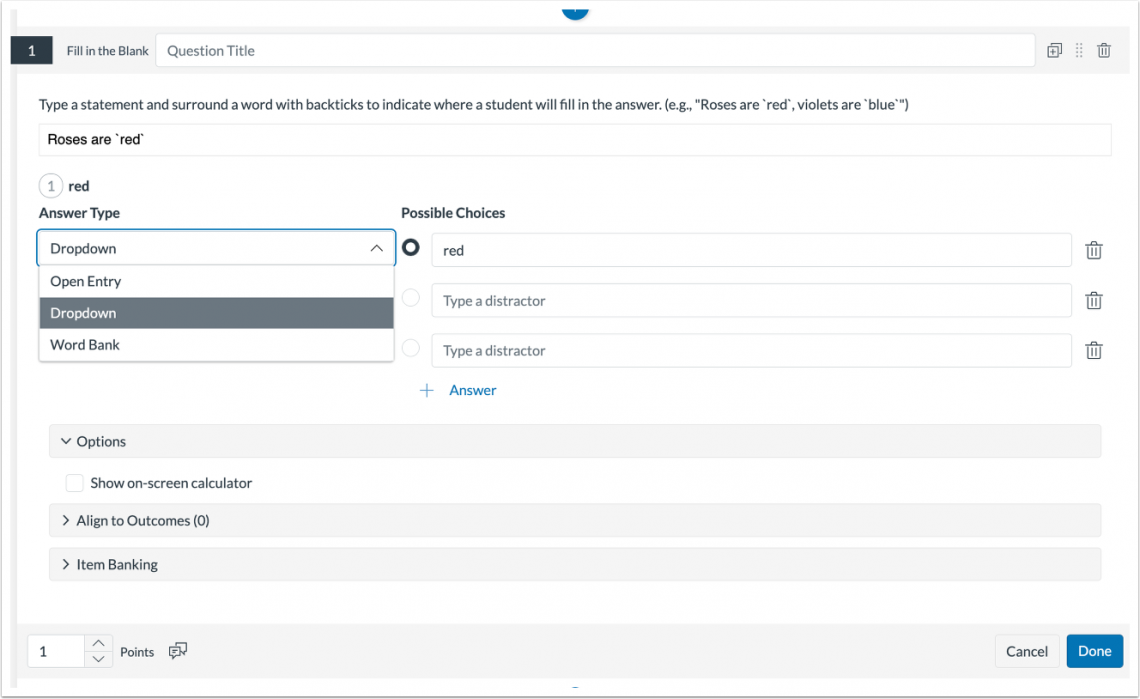Enable Show on-screen calculator

[x=74, y=482]
